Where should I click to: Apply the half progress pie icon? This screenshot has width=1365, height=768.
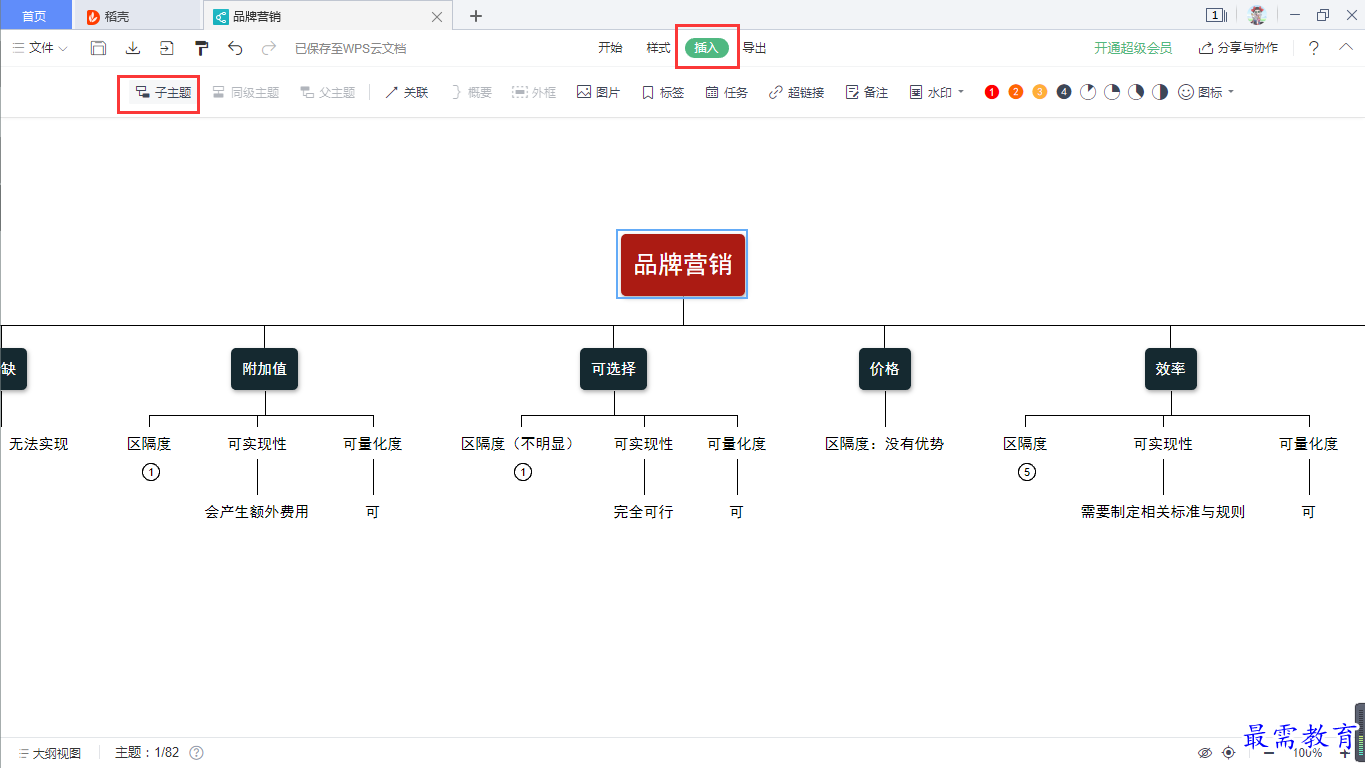pyautogui.click(x=1160, y=92)
